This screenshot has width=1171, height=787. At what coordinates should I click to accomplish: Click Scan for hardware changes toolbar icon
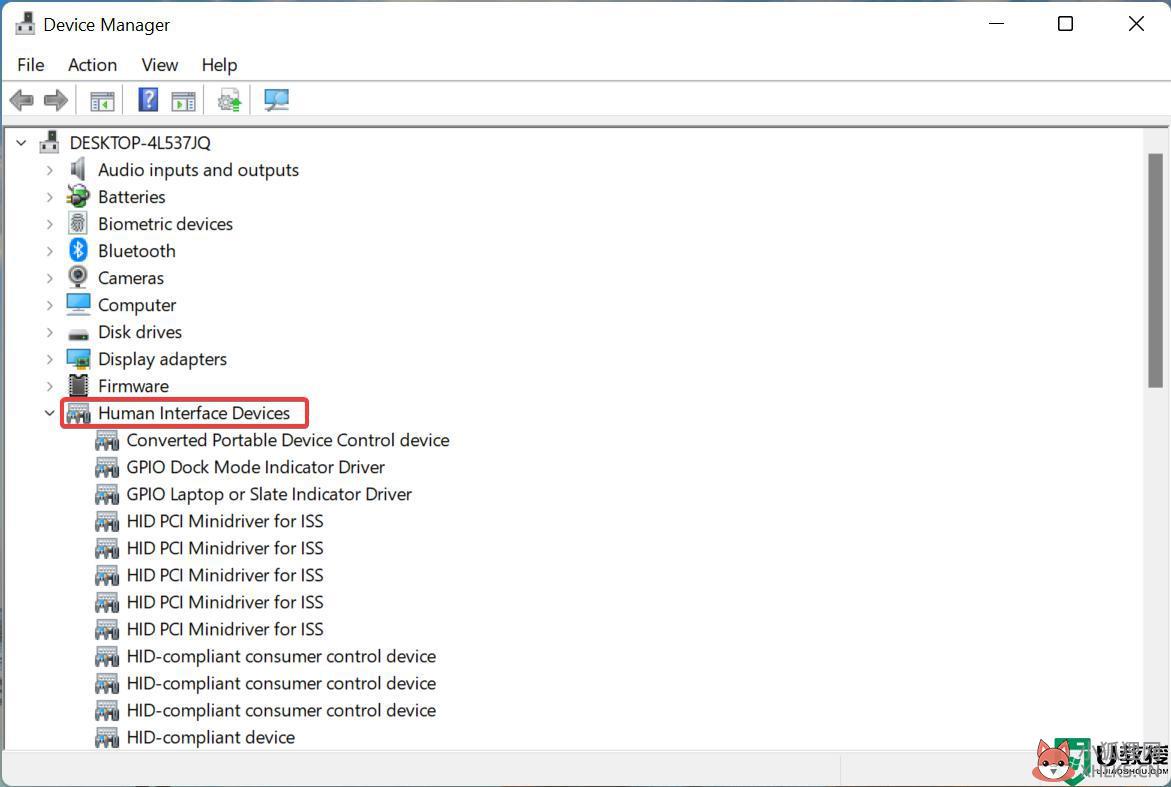276,100
